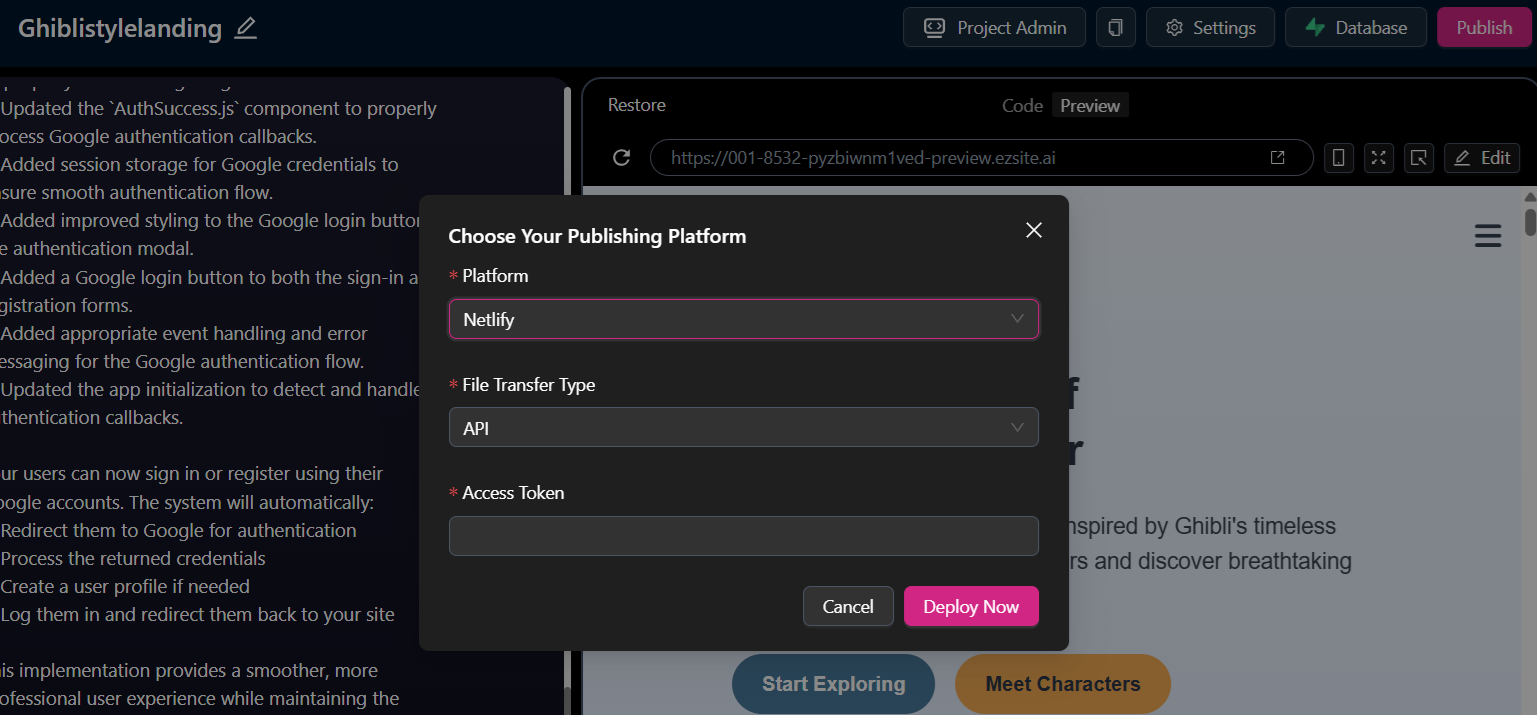Open the Platform dropdown showing Netlify
Image resolution: width=1537 pixels, height=715 pixels.
tap(743, 320)
